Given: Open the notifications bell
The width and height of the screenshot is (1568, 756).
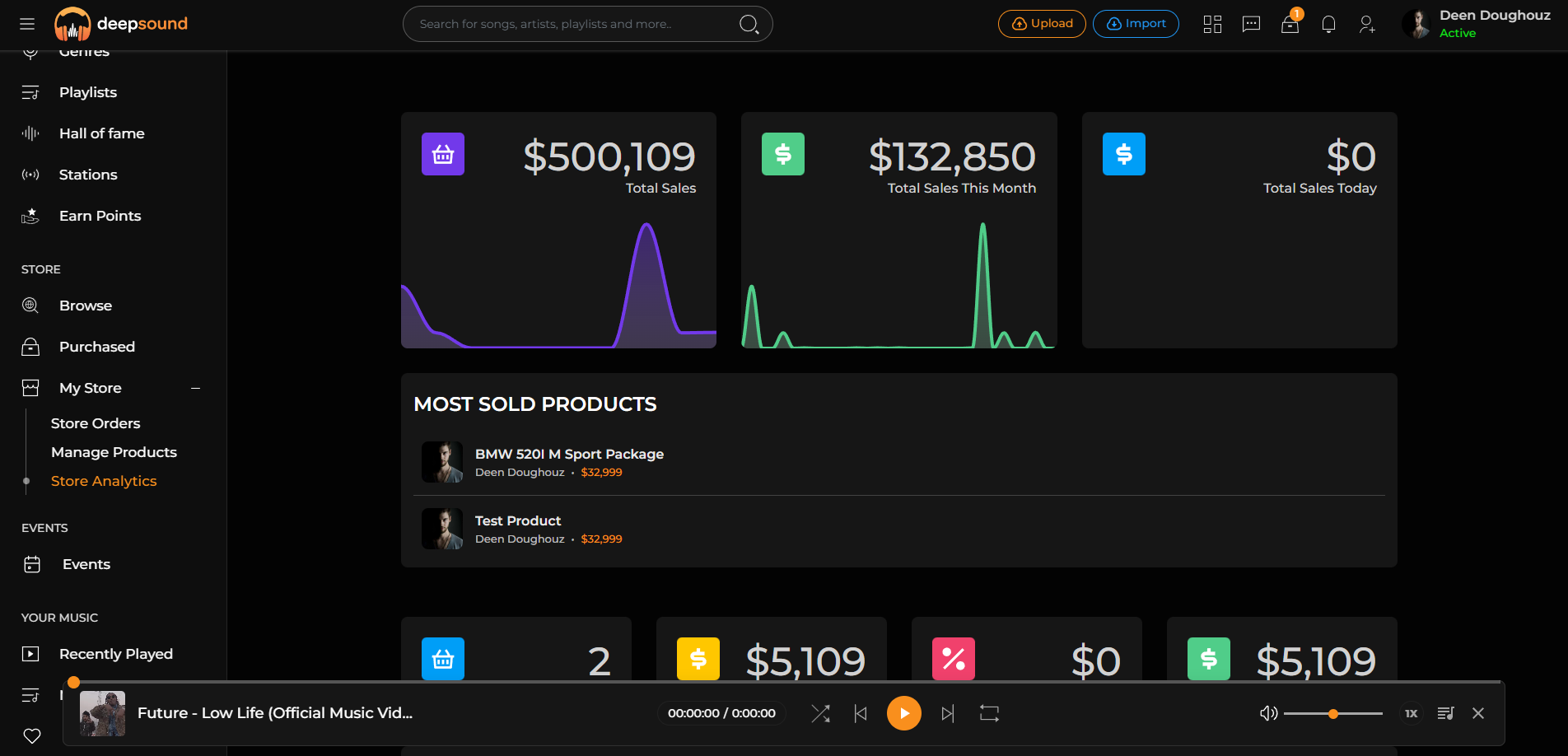Looking at the screenshot, I should click(x=1328, y=24).
